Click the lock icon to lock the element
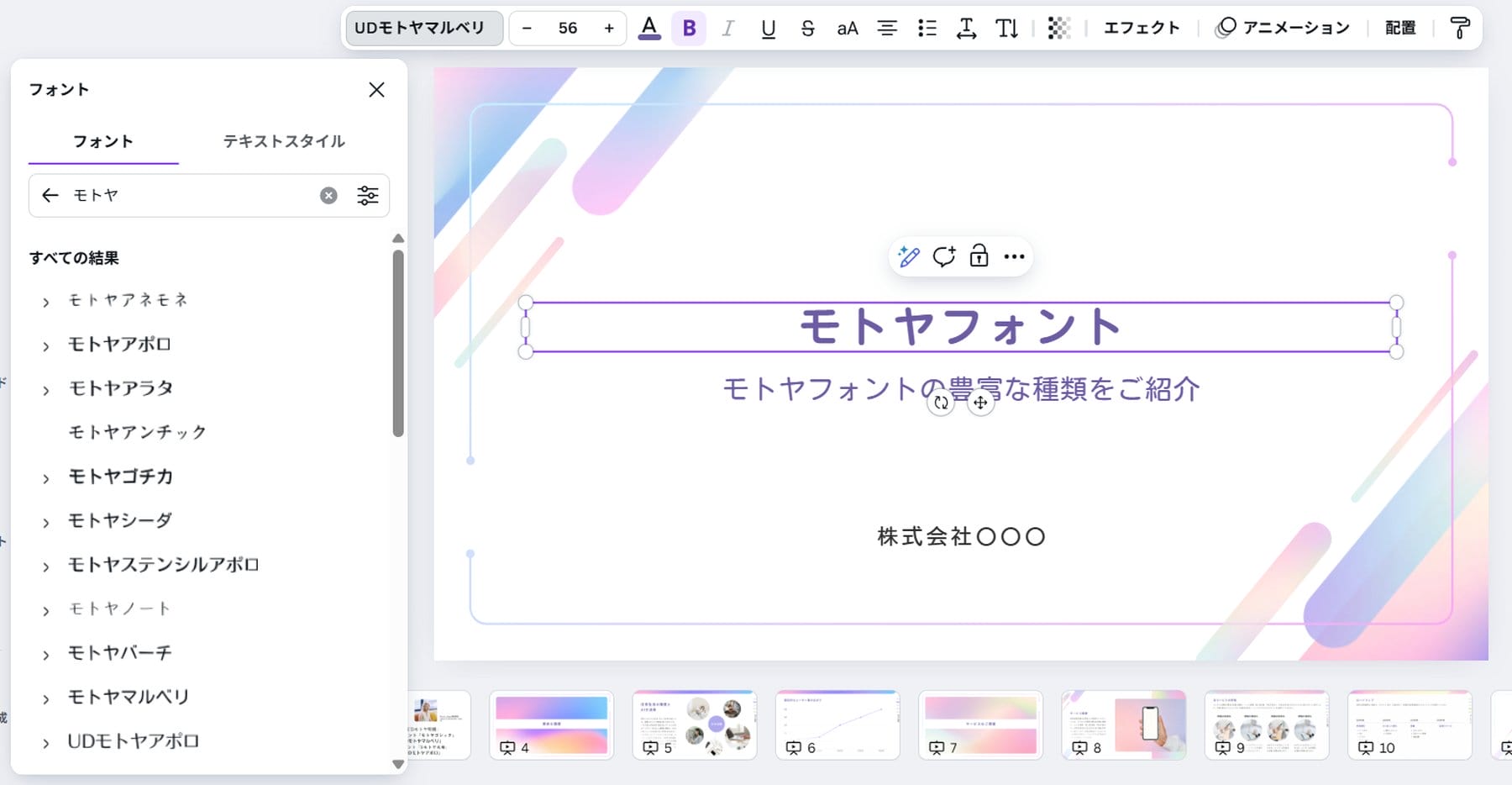This screenshot has width=1512, height=785. tap(979, 256)
